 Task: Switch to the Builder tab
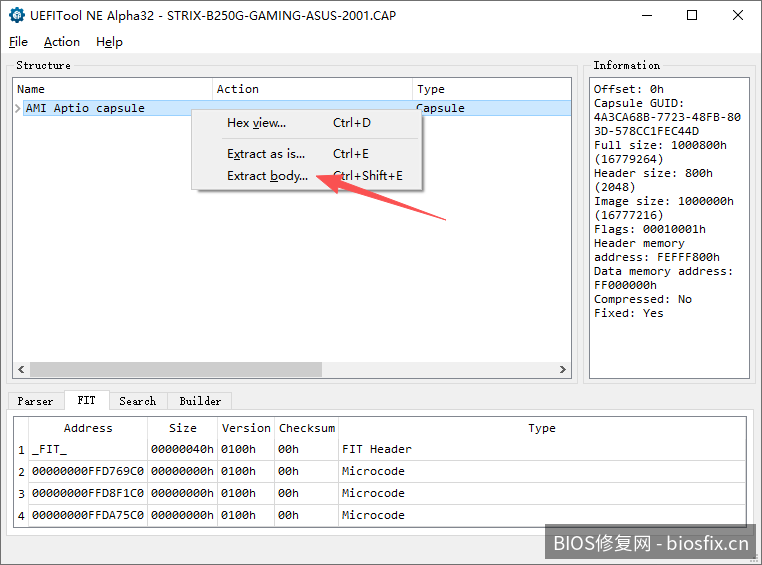click(x=200, y=401)
